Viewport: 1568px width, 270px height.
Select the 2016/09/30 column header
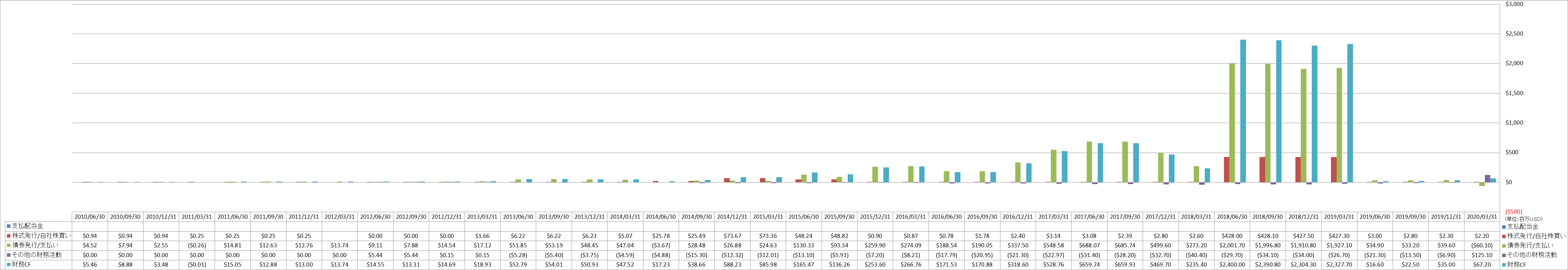pos(983,217)
